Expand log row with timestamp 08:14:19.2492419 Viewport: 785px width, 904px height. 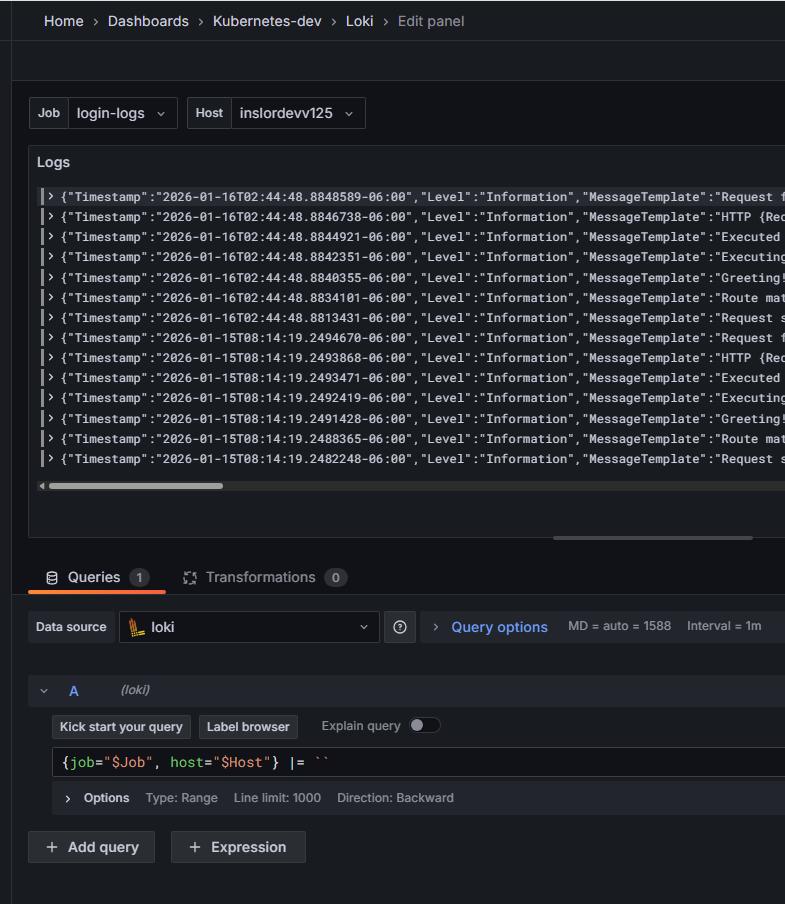[x=51, y=398]
